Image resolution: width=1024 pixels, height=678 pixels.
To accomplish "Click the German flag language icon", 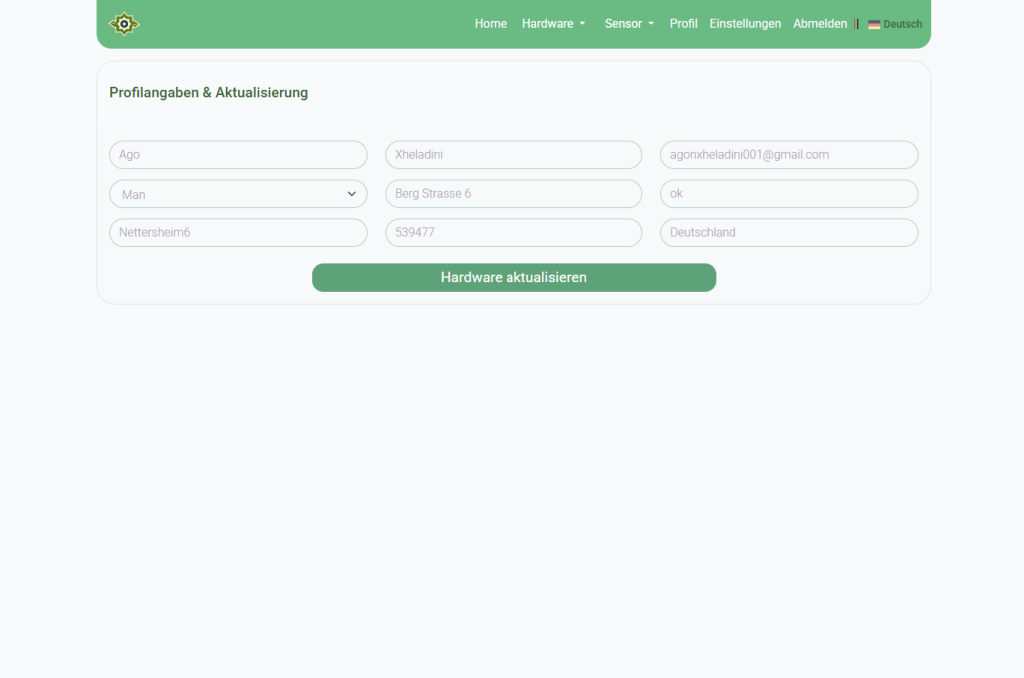I will point(874,23).
